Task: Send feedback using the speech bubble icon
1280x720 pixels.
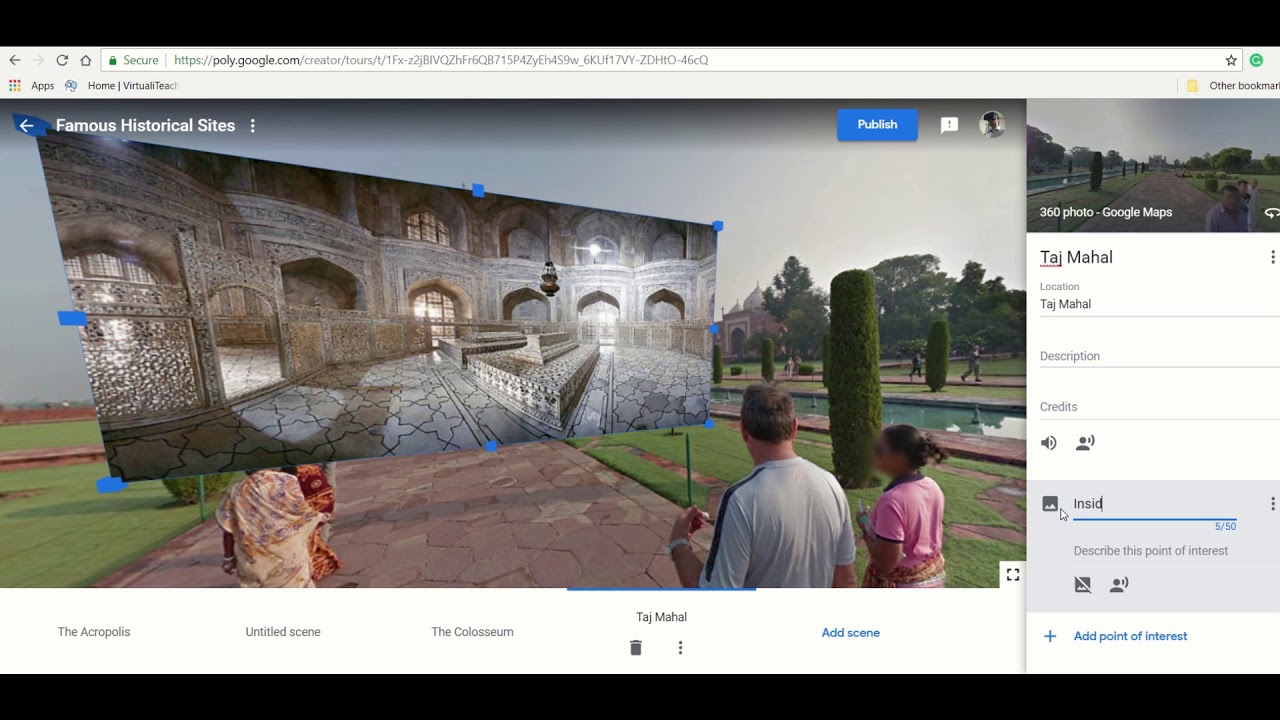Action: 949,125
